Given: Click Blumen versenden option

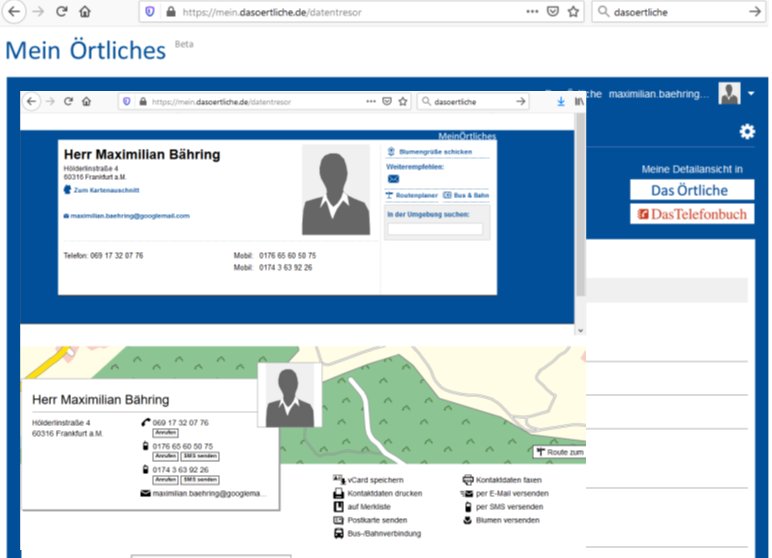Looking at the screenshot, I should (502, 520).
